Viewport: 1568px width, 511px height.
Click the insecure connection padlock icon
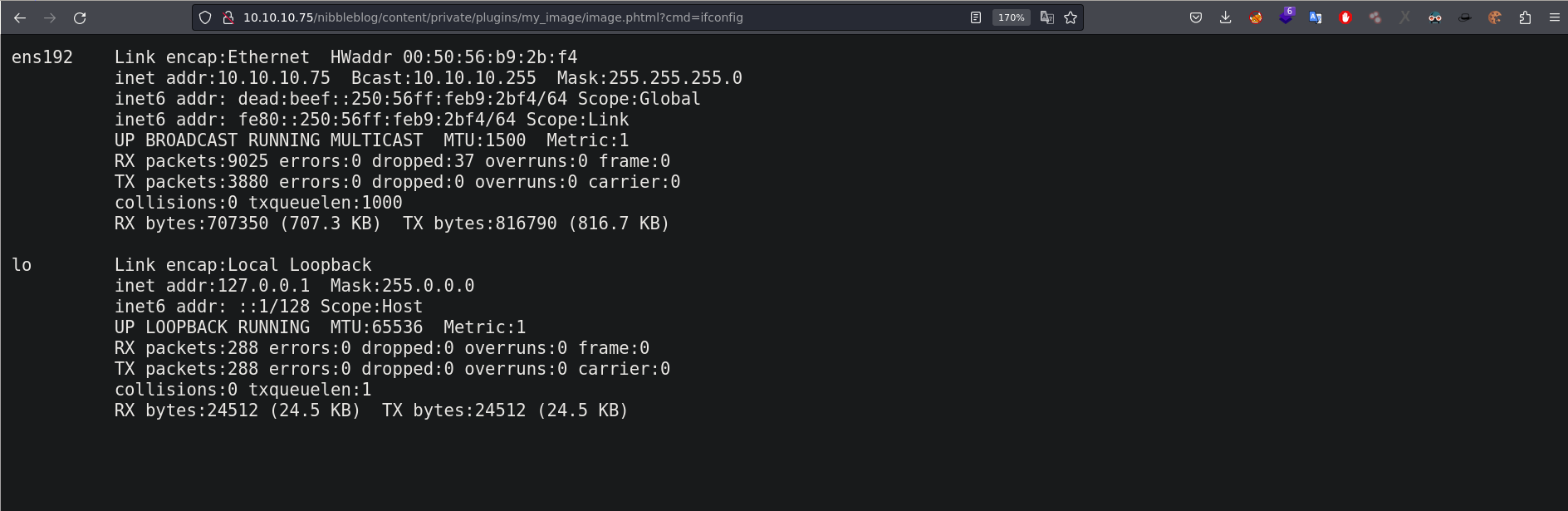point(228,17)
